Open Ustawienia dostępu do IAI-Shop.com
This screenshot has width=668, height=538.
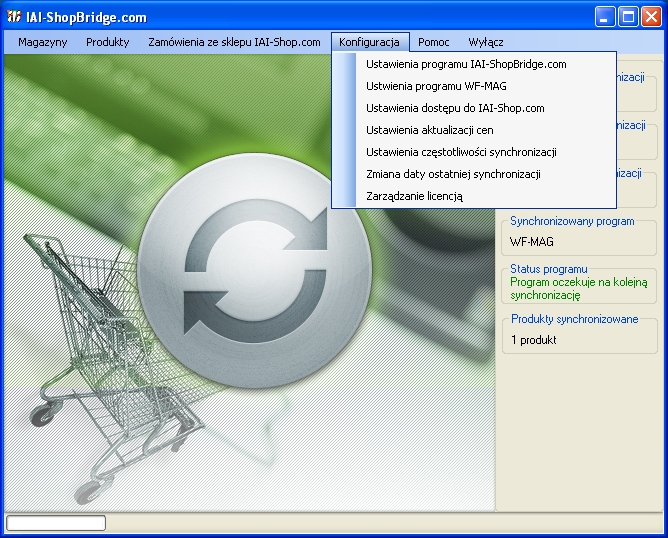pos(474,108)
